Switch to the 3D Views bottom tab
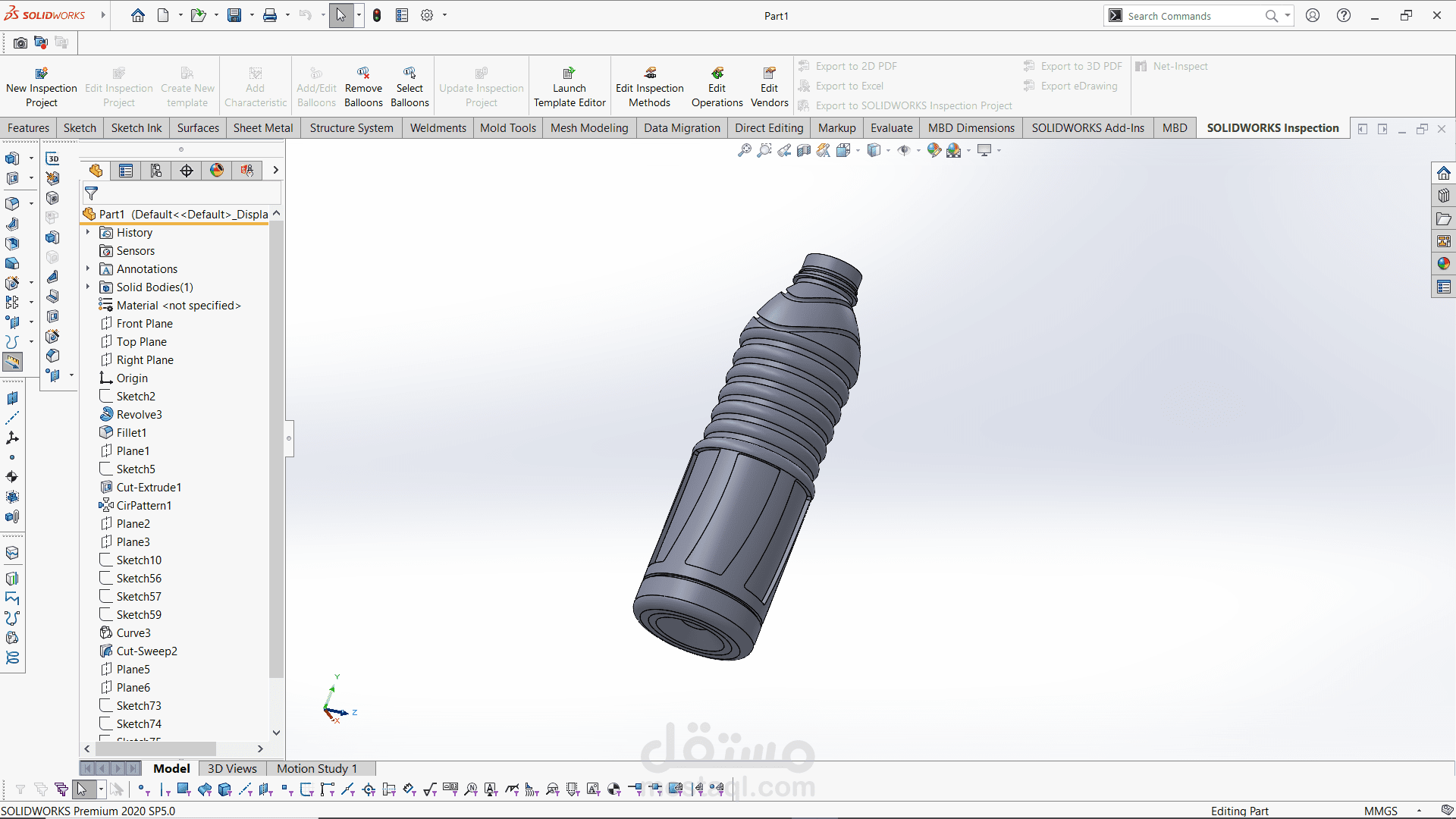 (x=232, y=769)
